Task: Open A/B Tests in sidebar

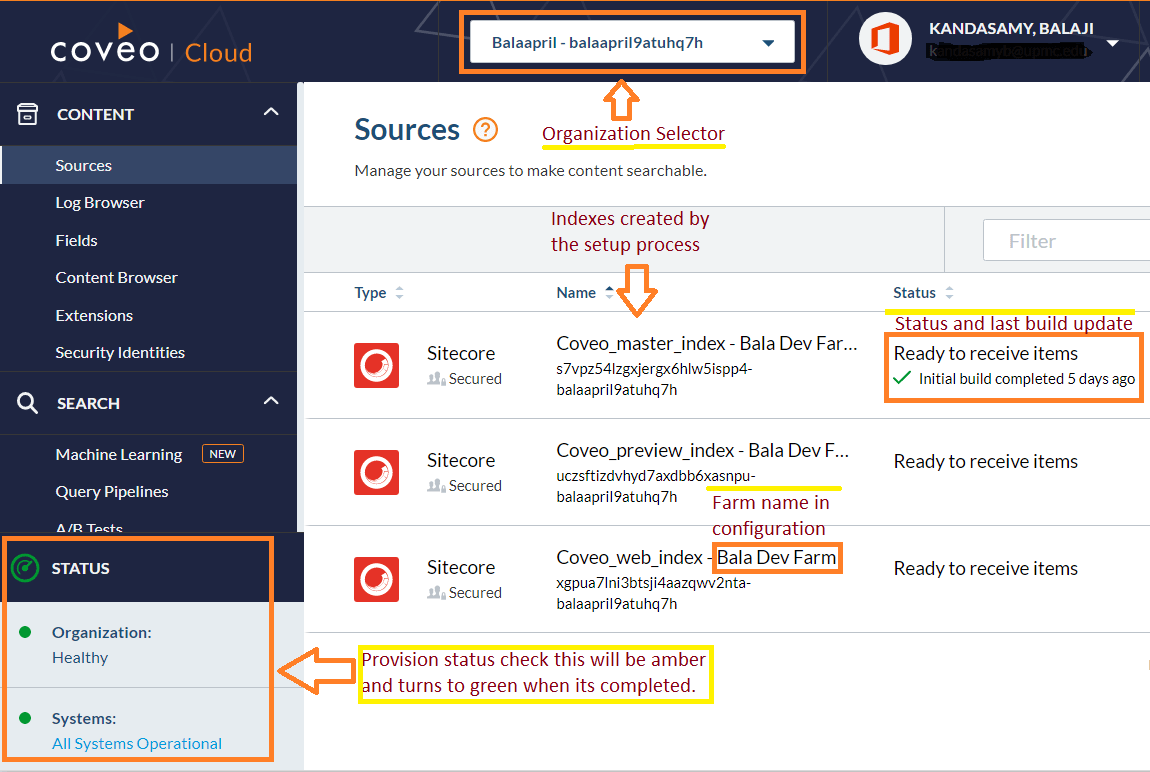Action: coord(89,527)
